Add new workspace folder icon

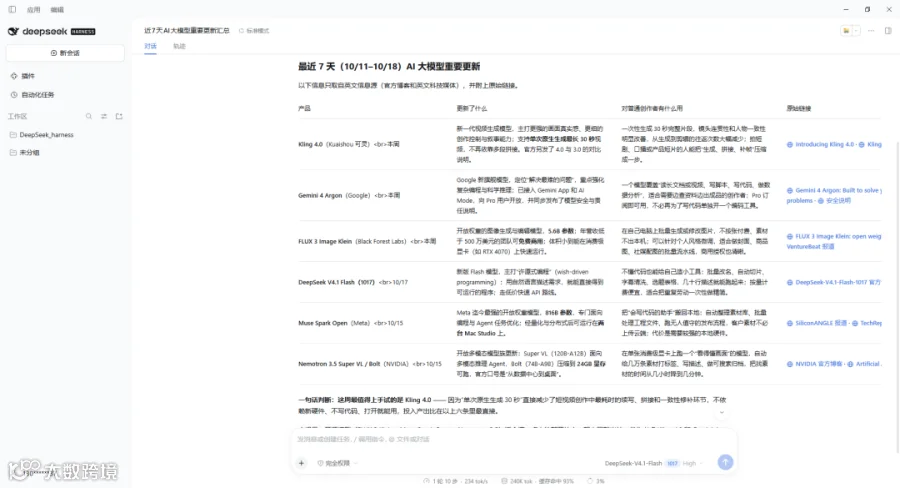point(119,116)
